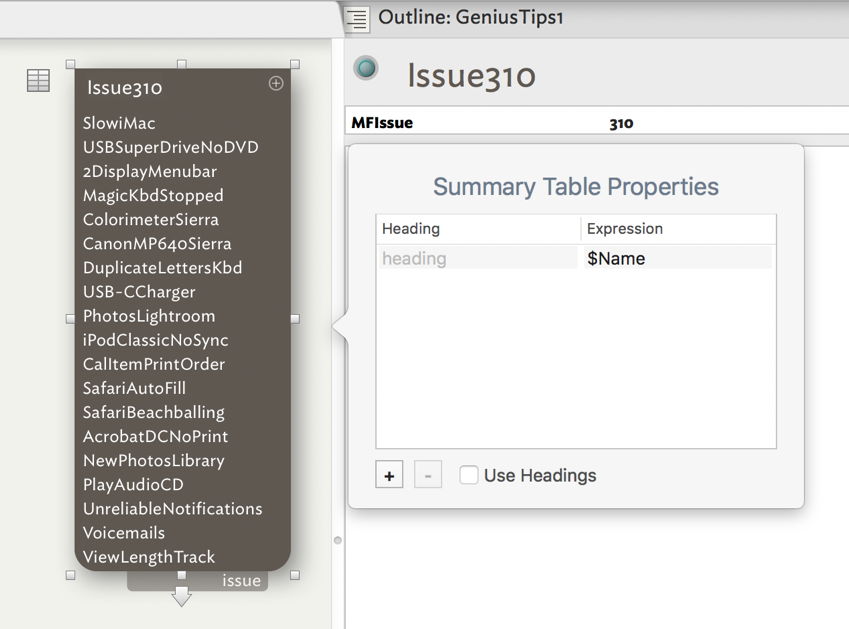Click the summary table icon beside Issue310 container
Image resolution: width=849 pixels, height=629 pixels.
click(38, 81)
